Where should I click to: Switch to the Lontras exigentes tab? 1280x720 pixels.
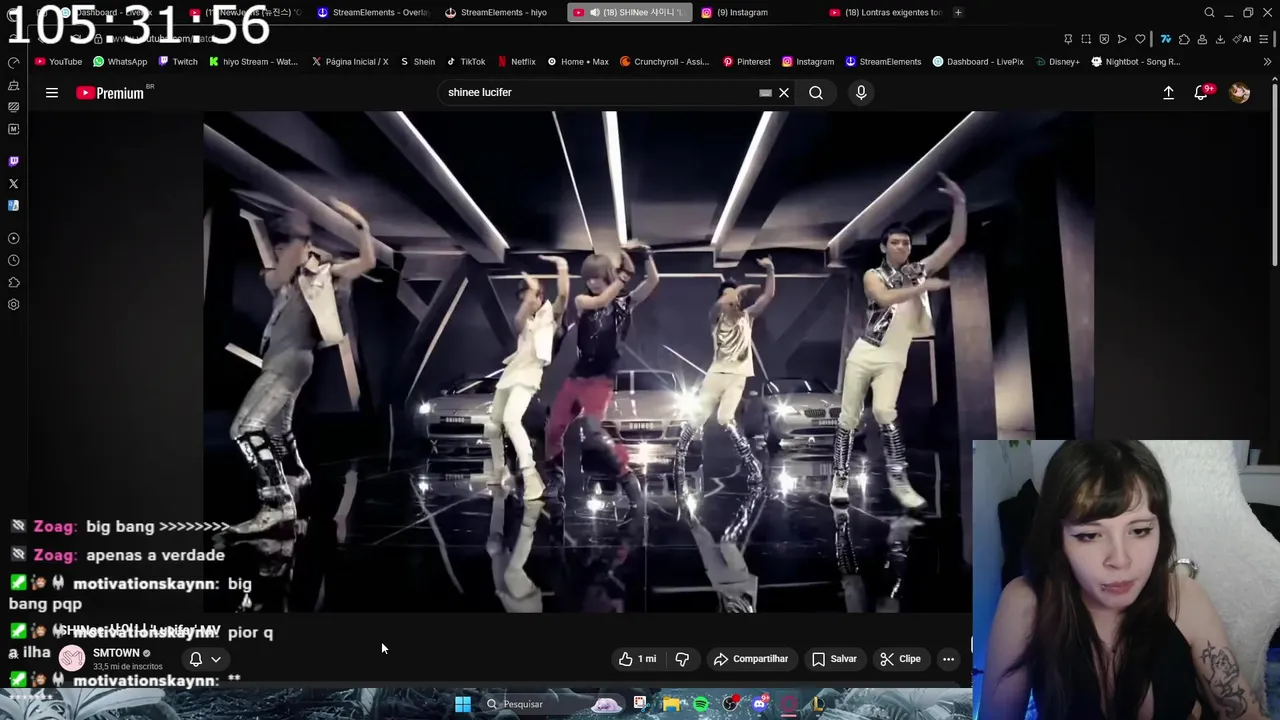click(884, 12)
